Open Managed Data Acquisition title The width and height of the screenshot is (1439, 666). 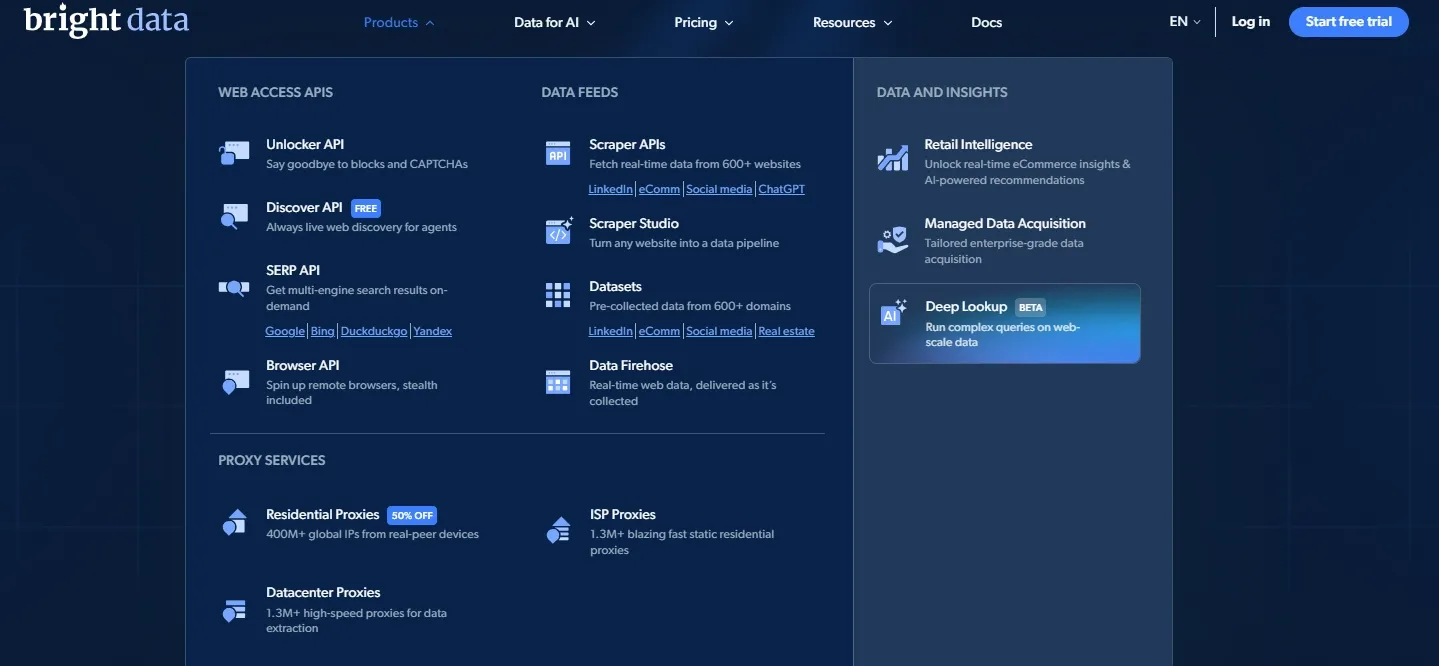(x=1005, y=223)
